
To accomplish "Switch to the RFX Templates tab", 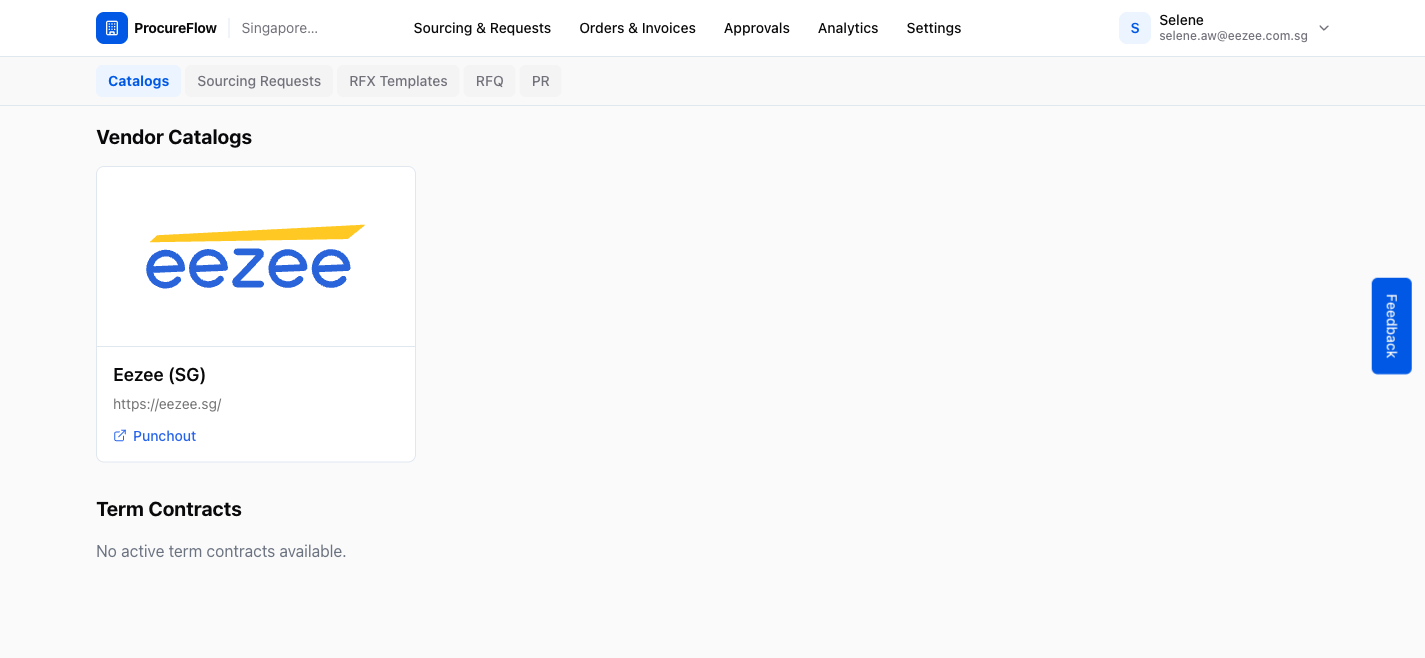I will [x=398, y=81].
